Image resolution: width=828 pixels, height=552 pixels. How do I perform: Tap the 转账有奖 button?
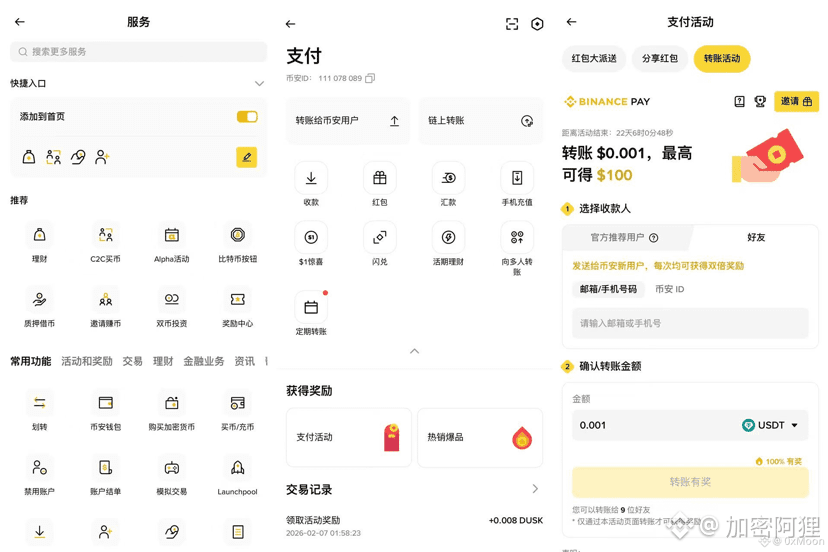[x=690, y=482]
